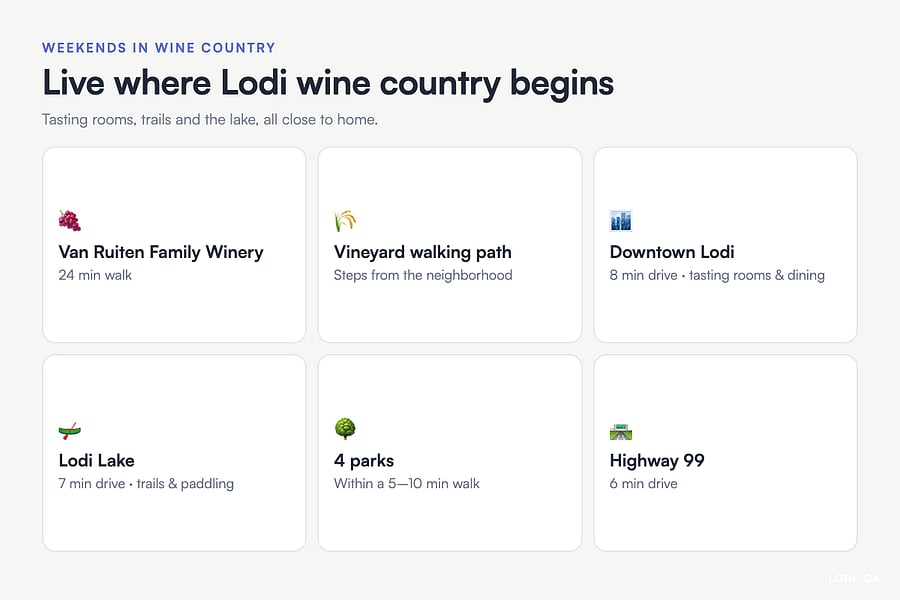This screenshot has width=900, height=600.
Task: Click the tree icon above 4 parks
Action: point(345,429)
